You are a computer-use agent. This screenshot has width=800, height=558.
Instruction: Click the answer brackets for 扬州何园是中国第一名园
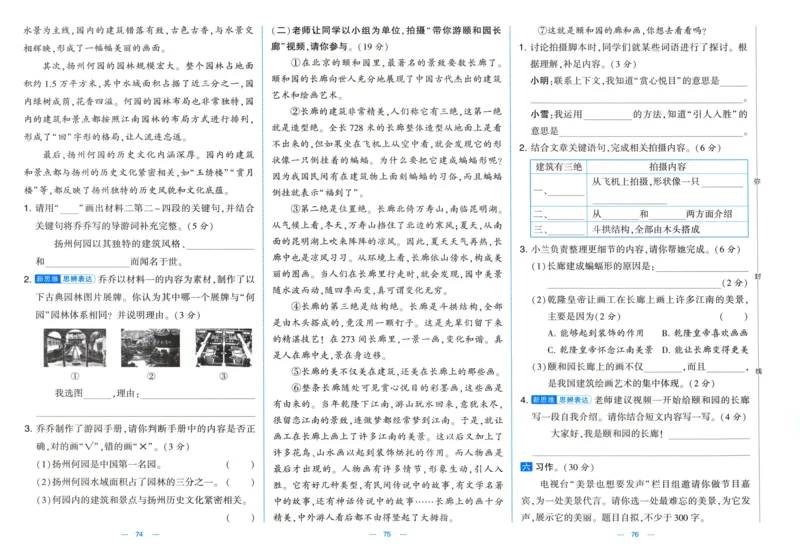pos(240,464)
